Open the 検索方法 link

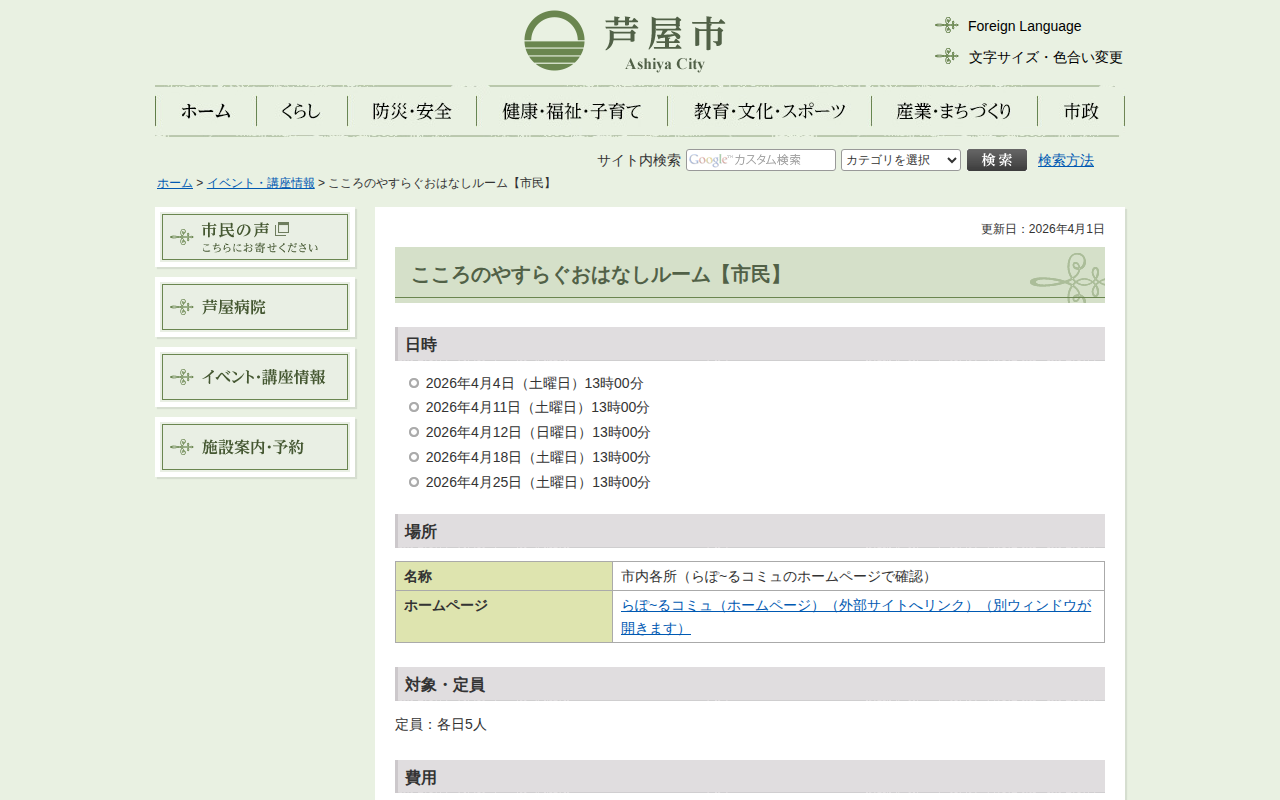click(x=1065, y=160)
